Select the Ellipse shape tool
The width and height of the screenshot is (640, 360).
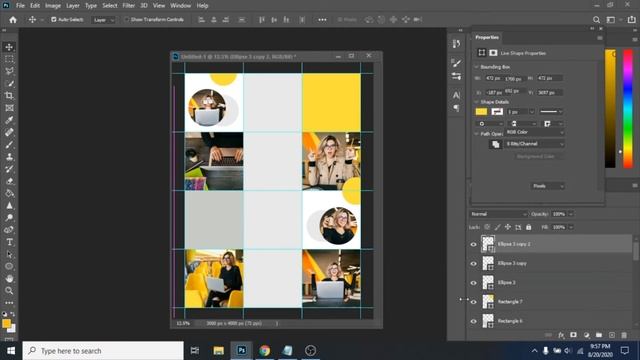pyautogui.click(x=9, y=267)
